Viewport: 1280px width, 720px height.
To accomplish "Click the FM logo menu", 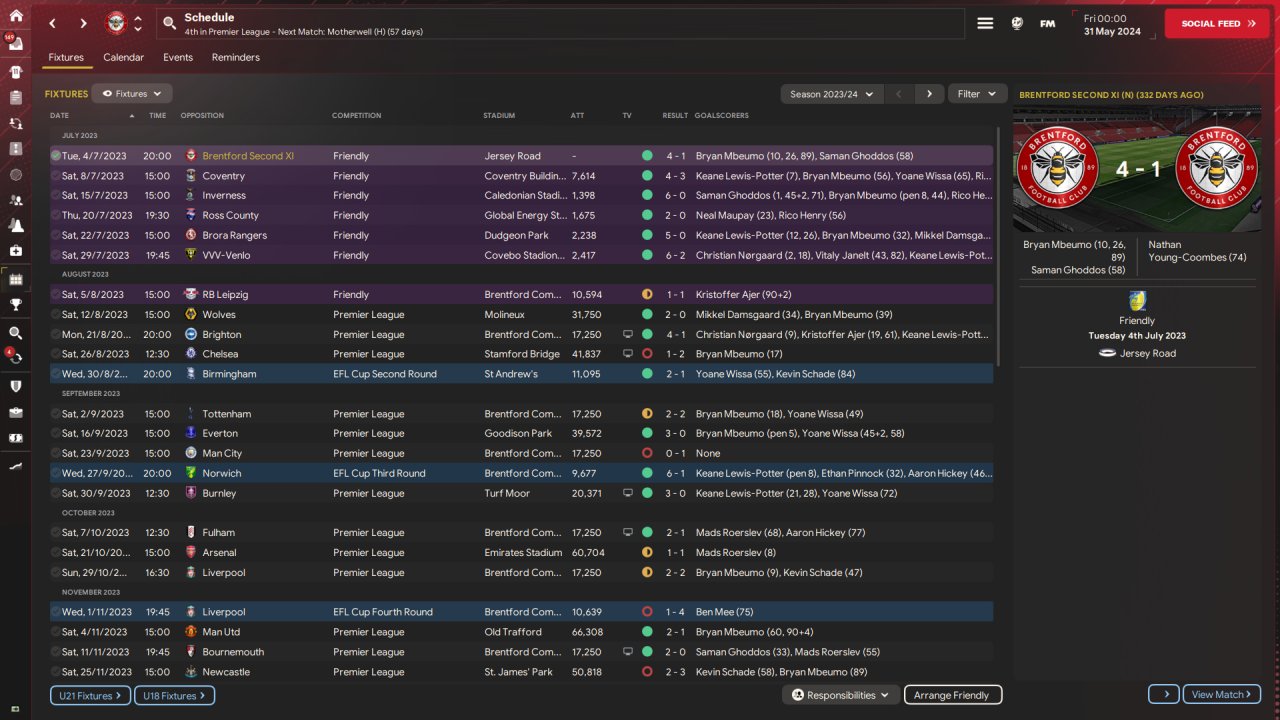I will [x=1047, y=23].
